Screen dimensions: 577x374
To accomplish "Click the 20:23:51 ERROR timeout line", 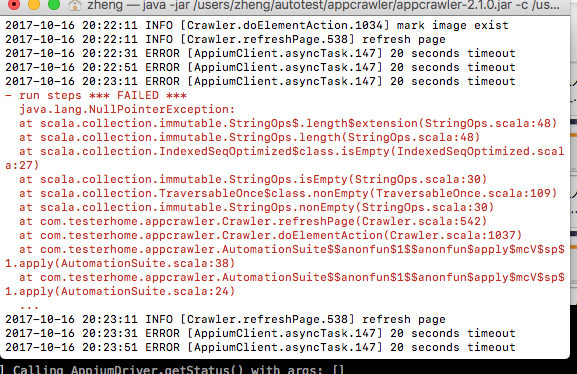I will point(260,347).
